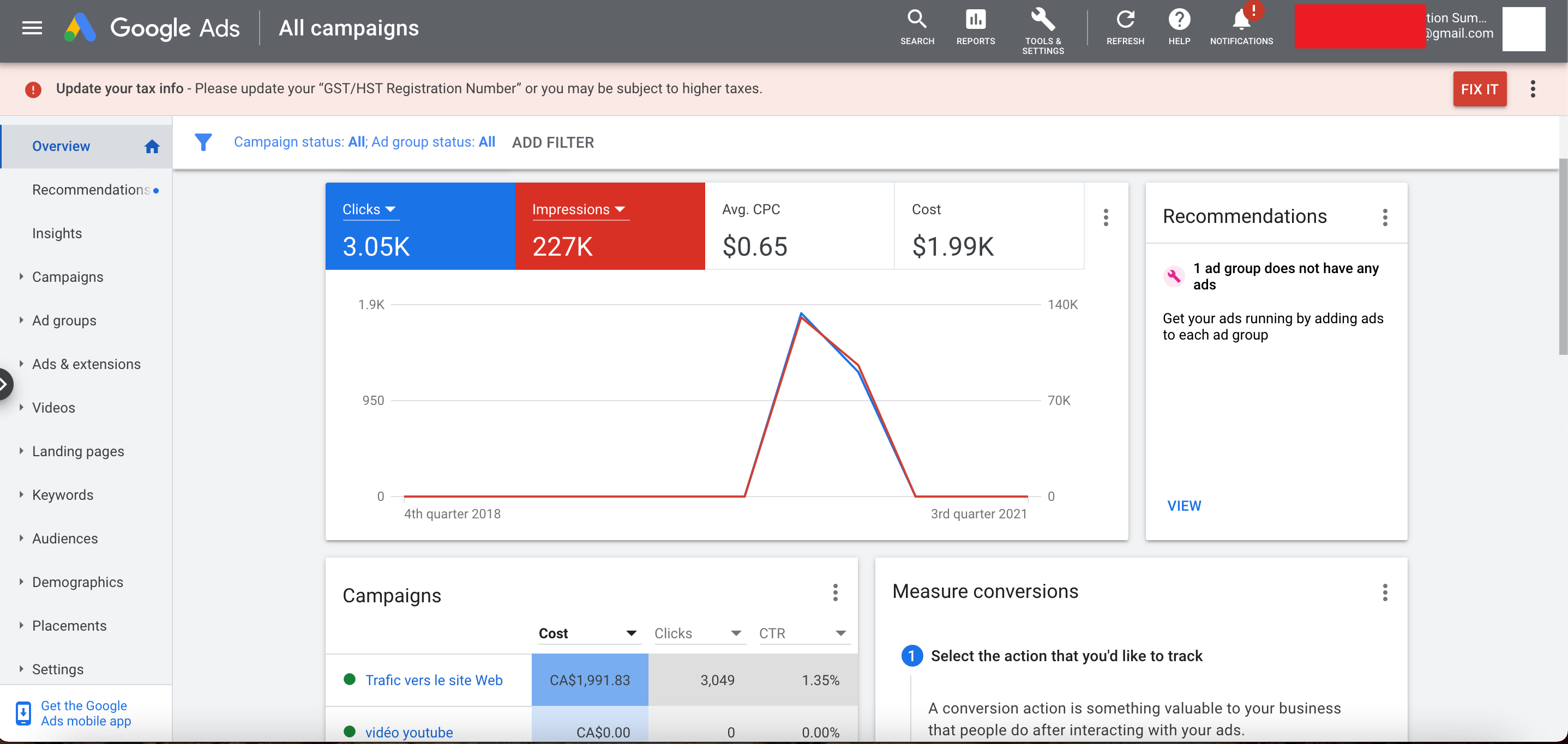Open the hamburger navigation menu
The image size is (1568, 744).
[x=31, y=27]
